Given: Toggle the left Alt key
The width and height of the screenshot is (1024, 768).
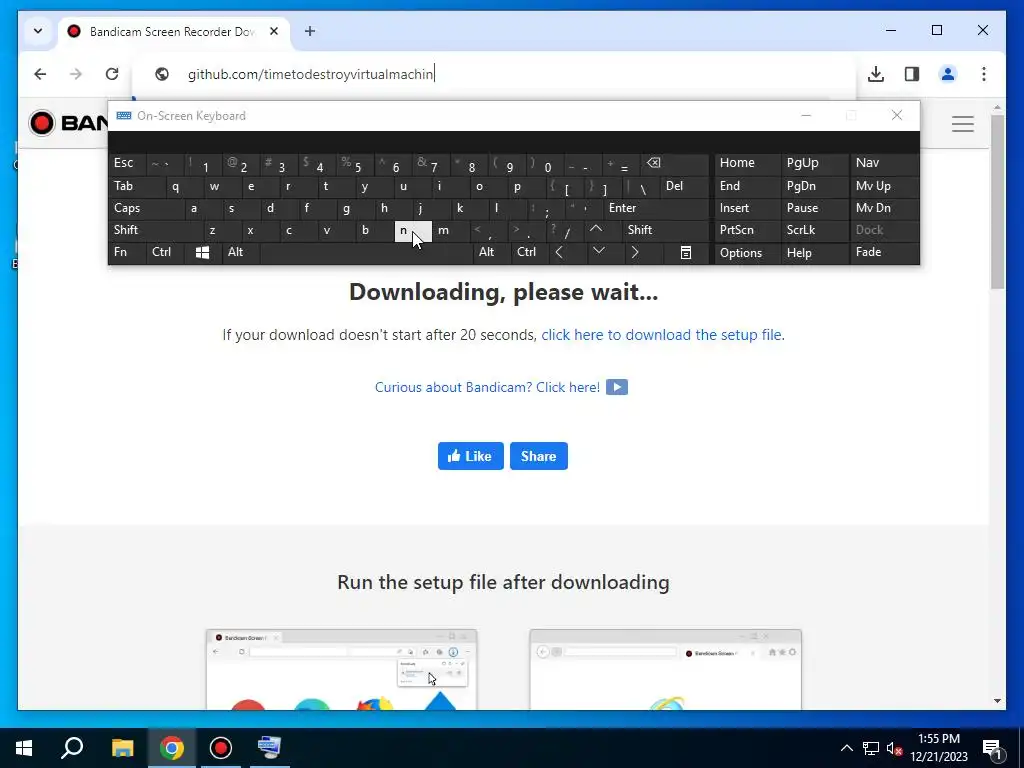Looking at the screenshot, I should (240, 252).
